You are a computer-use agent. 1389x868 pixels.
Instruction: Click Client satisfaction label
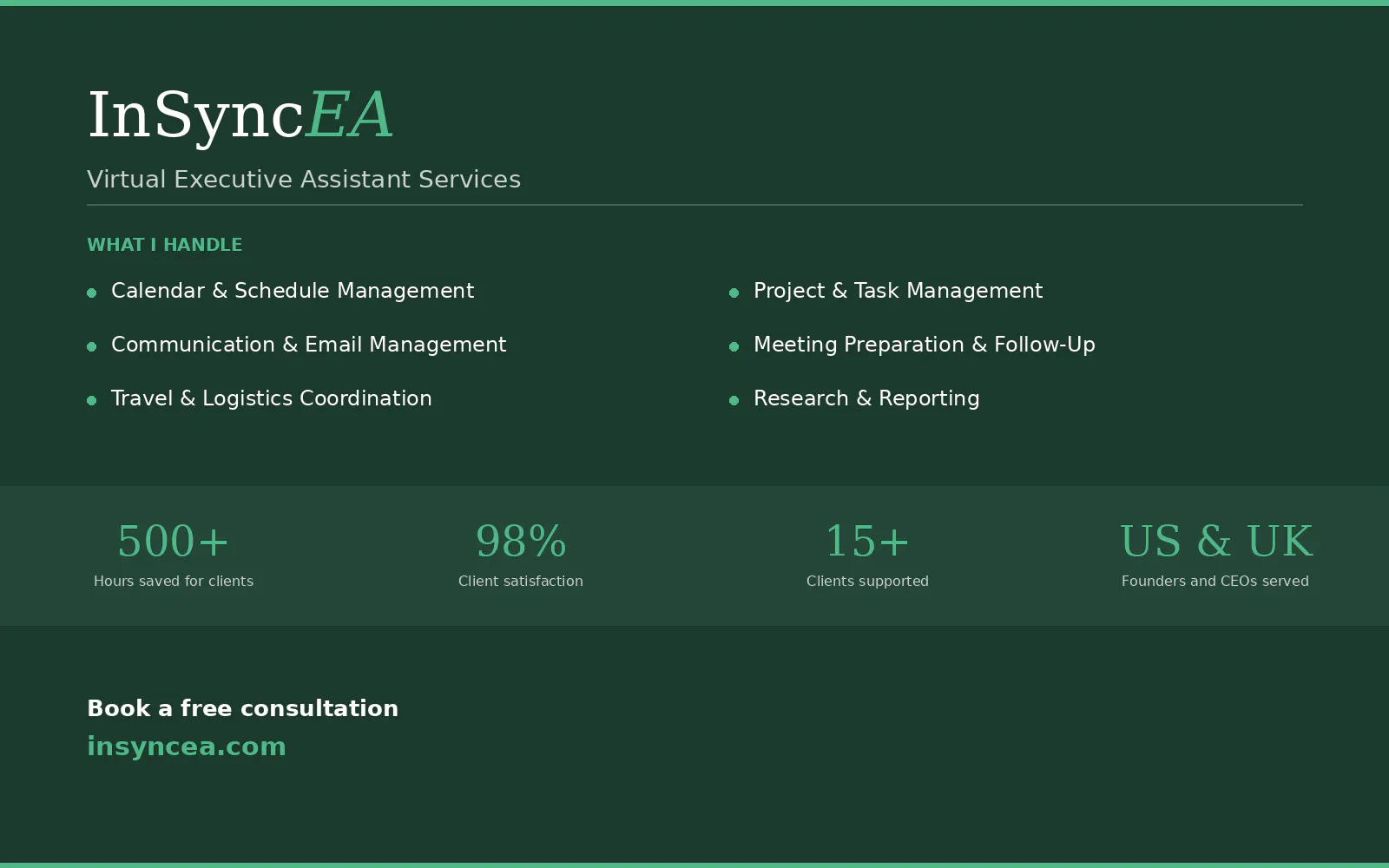point(521,582)
